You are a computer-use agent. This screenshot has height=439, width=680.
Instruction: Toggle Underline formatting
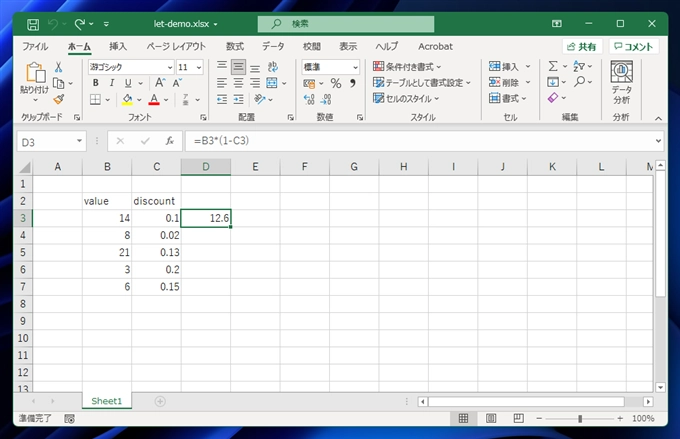pos(128,83)
